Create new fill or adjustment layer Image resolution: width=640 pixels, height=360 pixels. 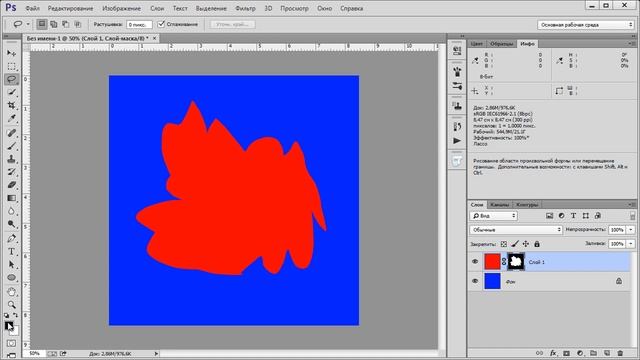(x=580, y=353)
